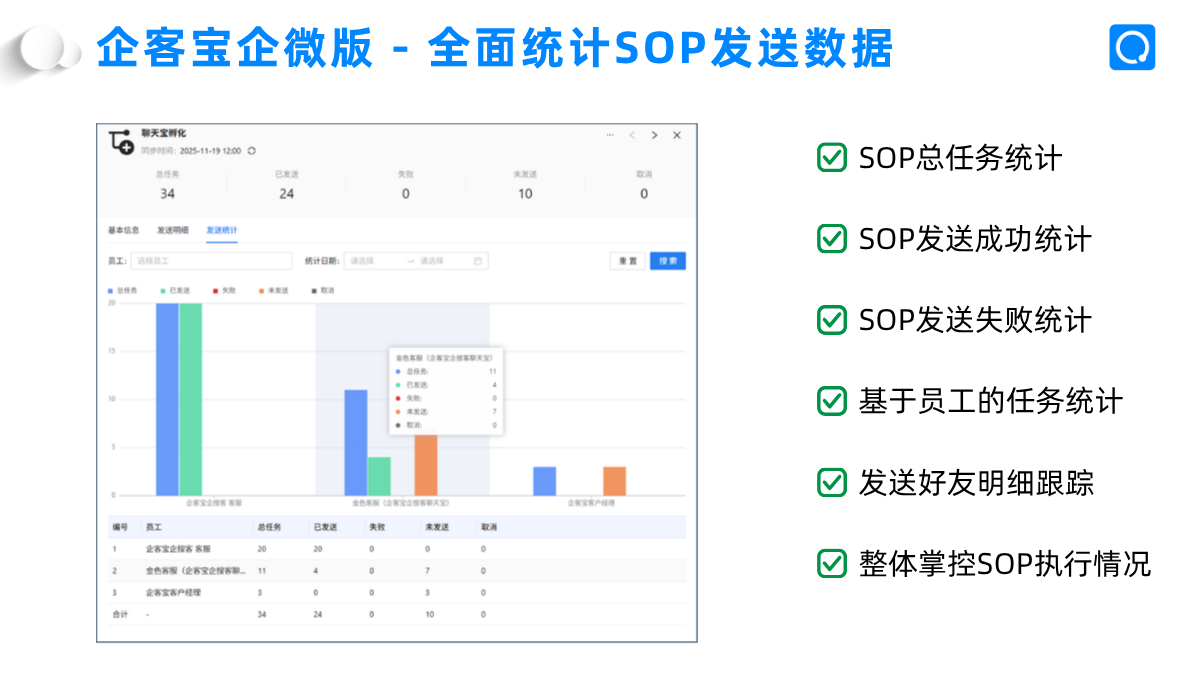Switch to the 发送明细 tab
Image resolution: width=1200 pixels, height=675 pixels.
(172, 230)
